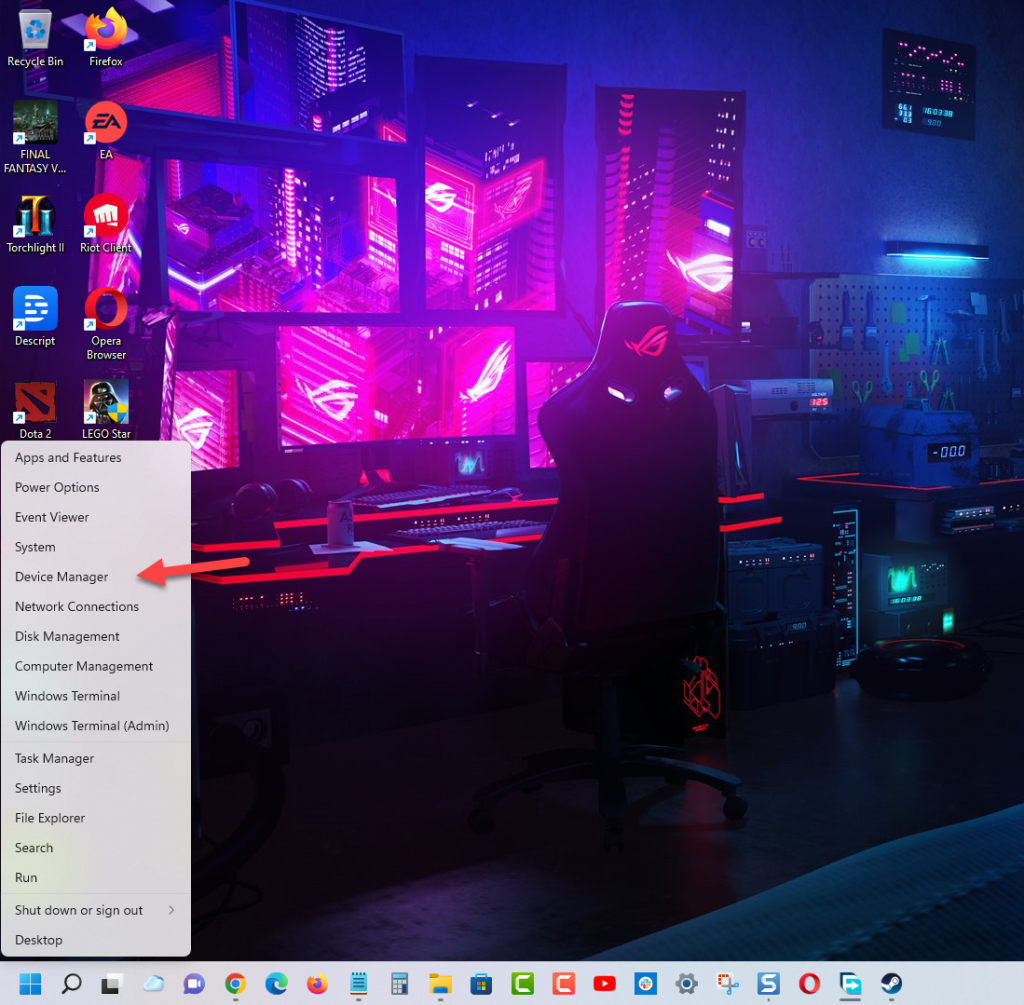Screen dimensions: 1024x1005
Task: Open the blue S Snagit icon
Action: (x=769, y=983)
